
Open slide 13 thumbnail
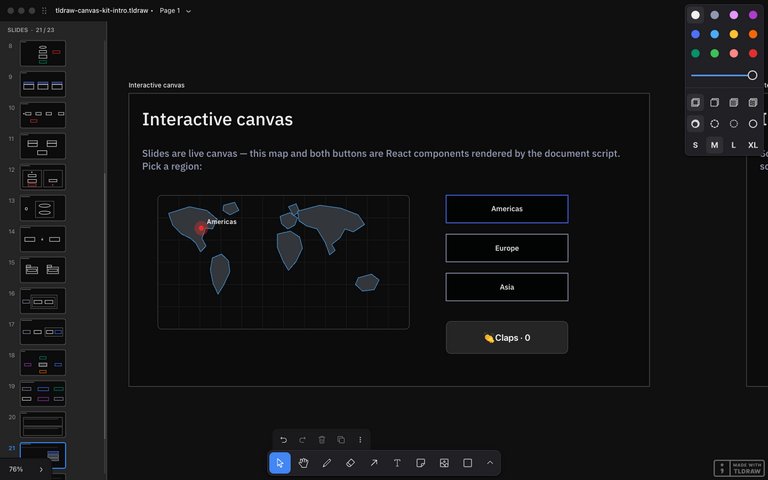point(43,208)
